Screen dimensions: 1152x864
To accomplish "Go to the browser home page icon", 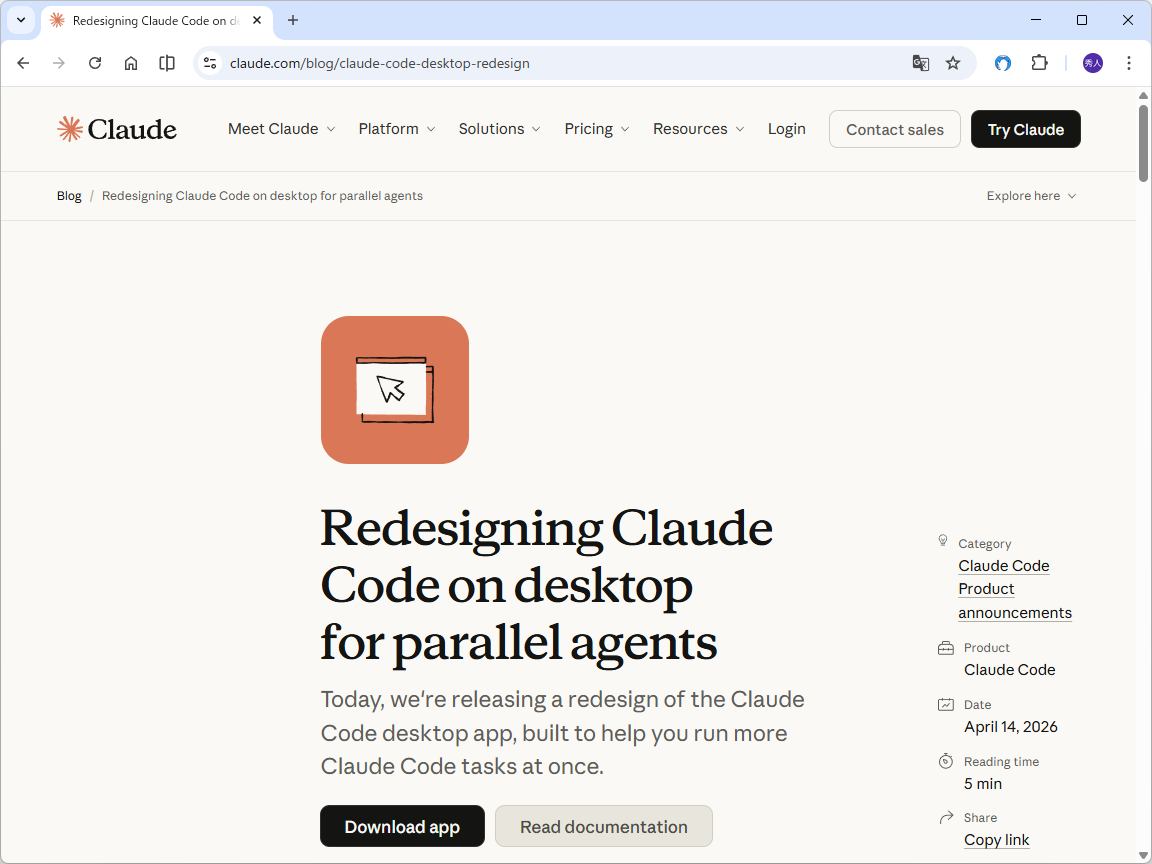I will [x=131, y=63].
